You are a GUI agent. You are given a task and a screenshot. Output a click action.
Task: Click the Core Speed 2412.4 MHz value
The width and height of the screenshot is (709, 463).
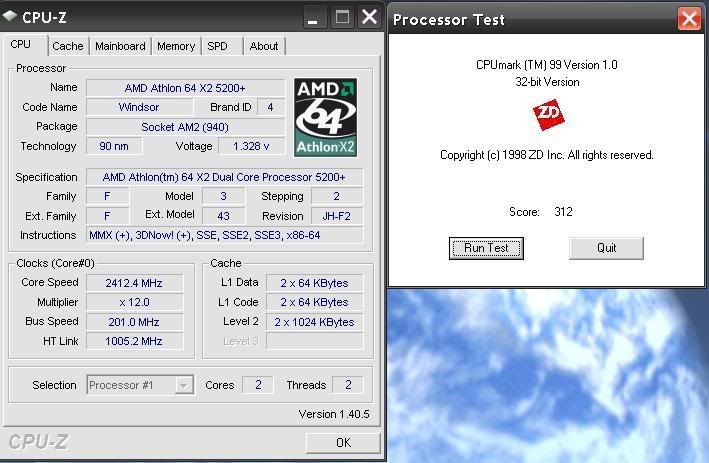(134, 283)
